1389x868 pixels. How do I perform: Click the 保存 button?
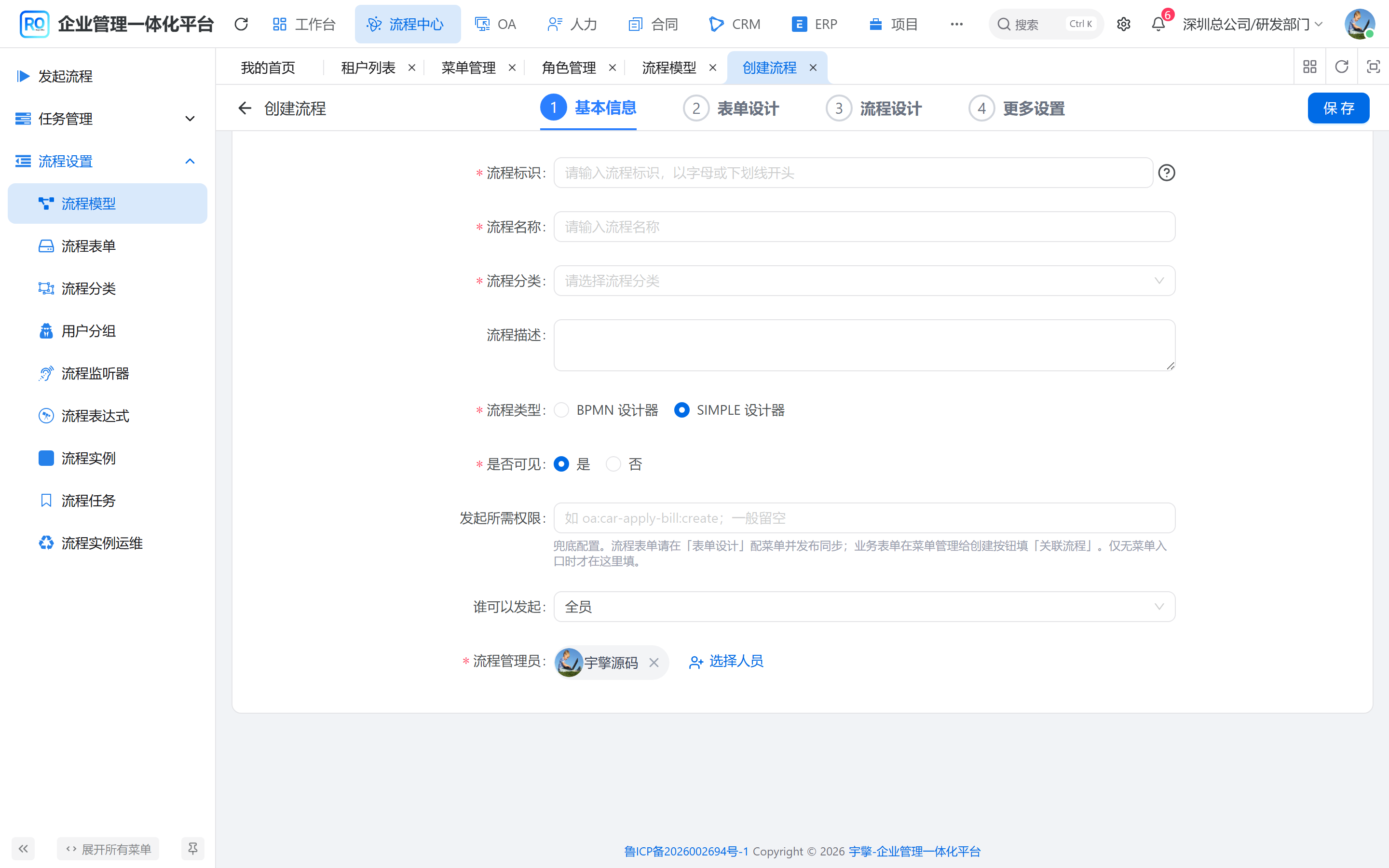click(x=1338, y=108)
